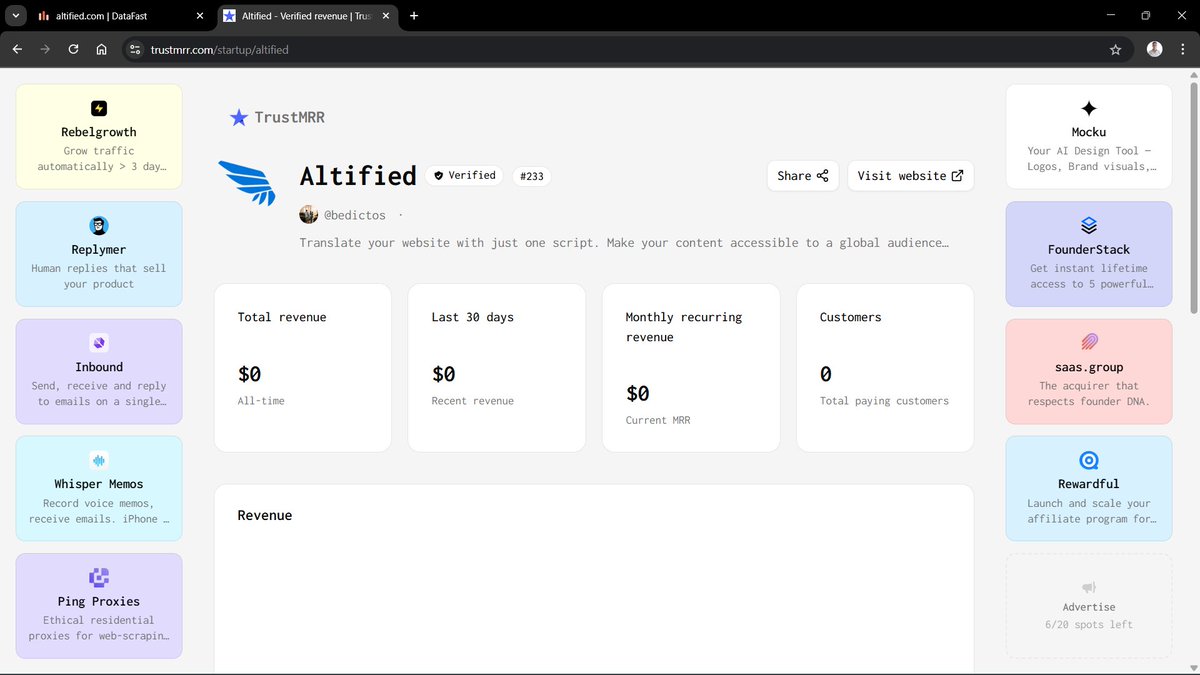Click the saas.group fingerprint icon
The image size is (1200, 675).
pyautogui.click(x=1089, y=343)
